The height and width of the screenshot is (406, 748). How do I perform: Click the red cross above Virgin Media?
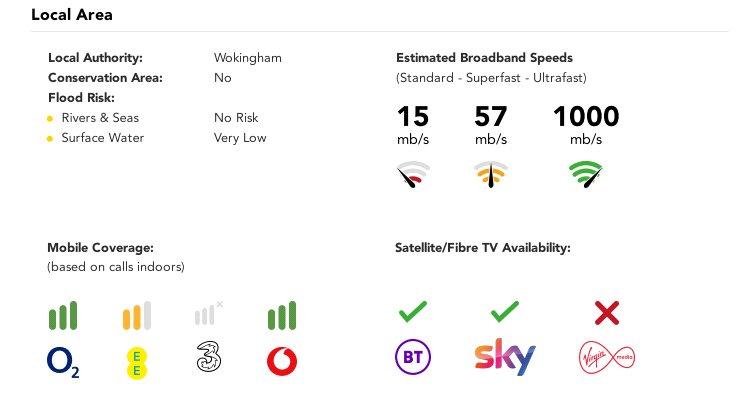[x=607, y=313]
